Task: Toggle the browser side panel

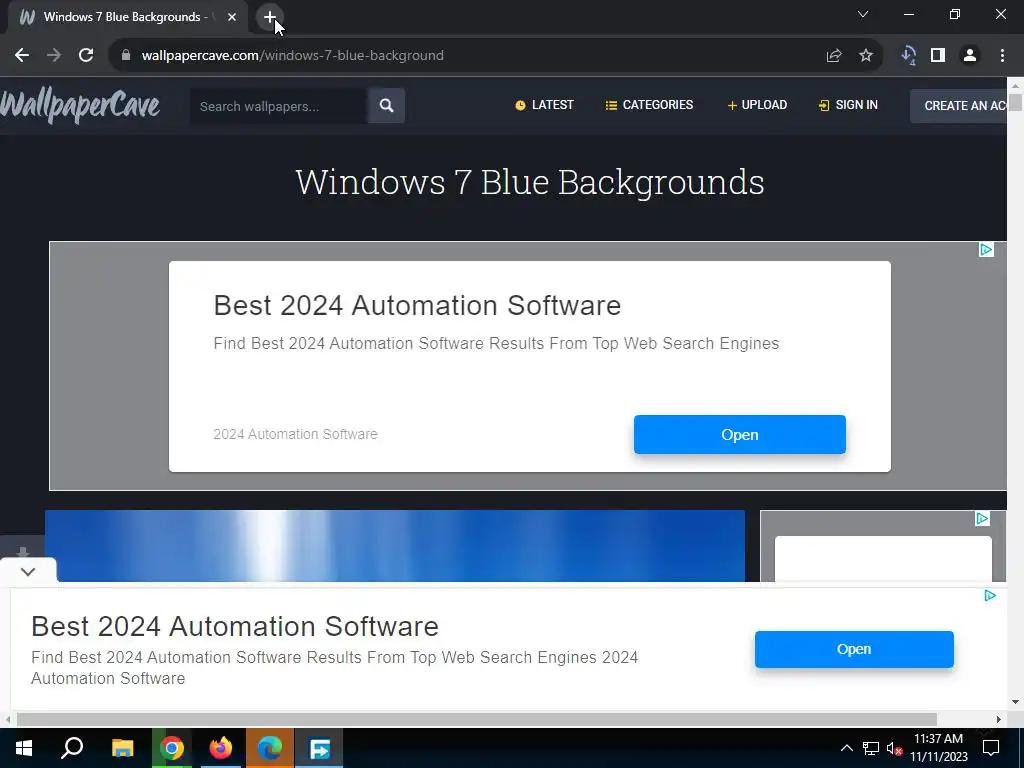Action: coord(938,56)
